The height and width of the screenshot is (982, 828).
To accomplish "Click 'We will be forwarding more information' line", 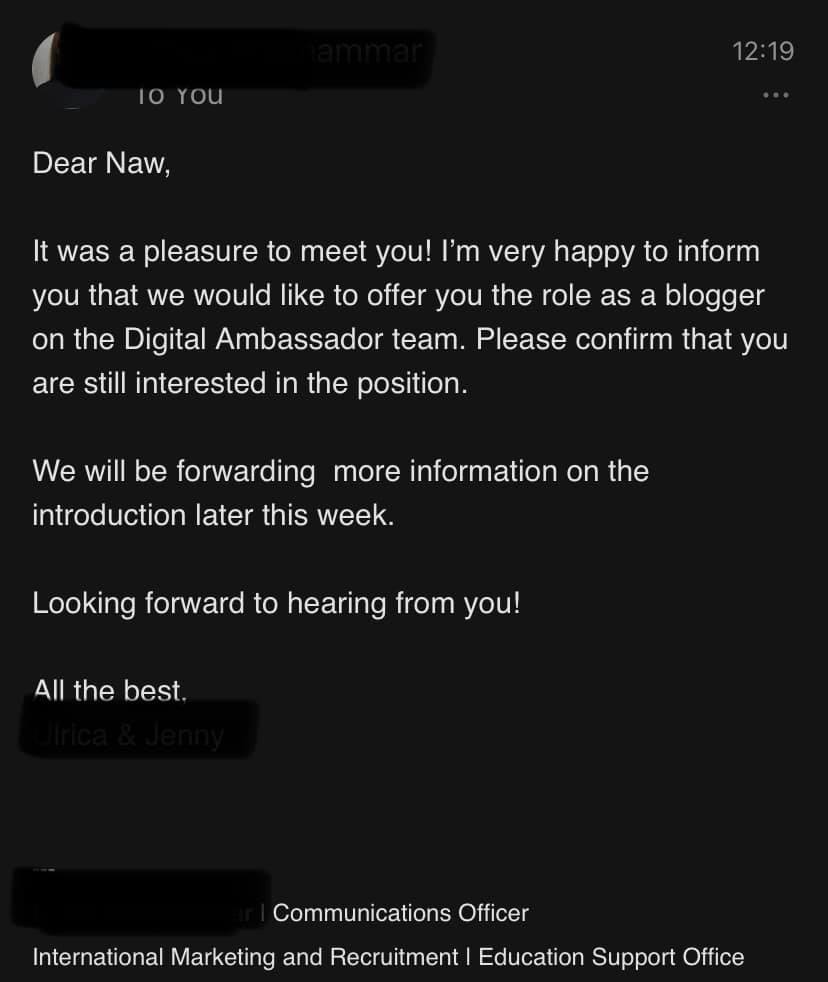I will coord(340,472).
